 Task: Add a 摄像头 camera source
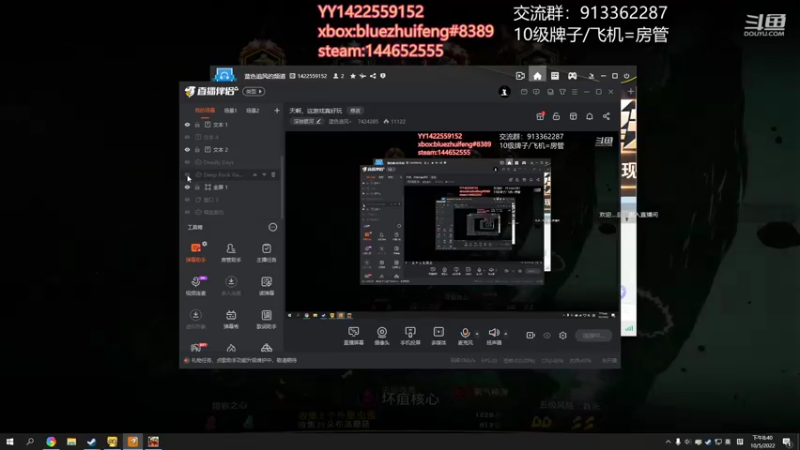pyautogui.click(x=382, y=336)
